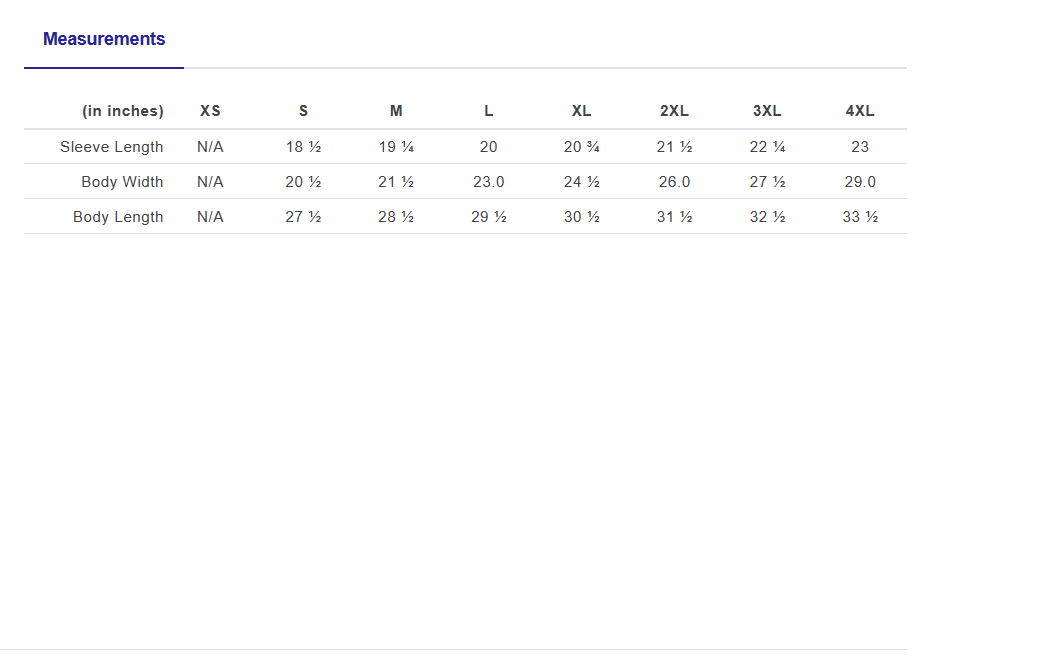1051x665 pixels.
Task: Click the Body Width value for 4XL
Action: pos(860,182)
